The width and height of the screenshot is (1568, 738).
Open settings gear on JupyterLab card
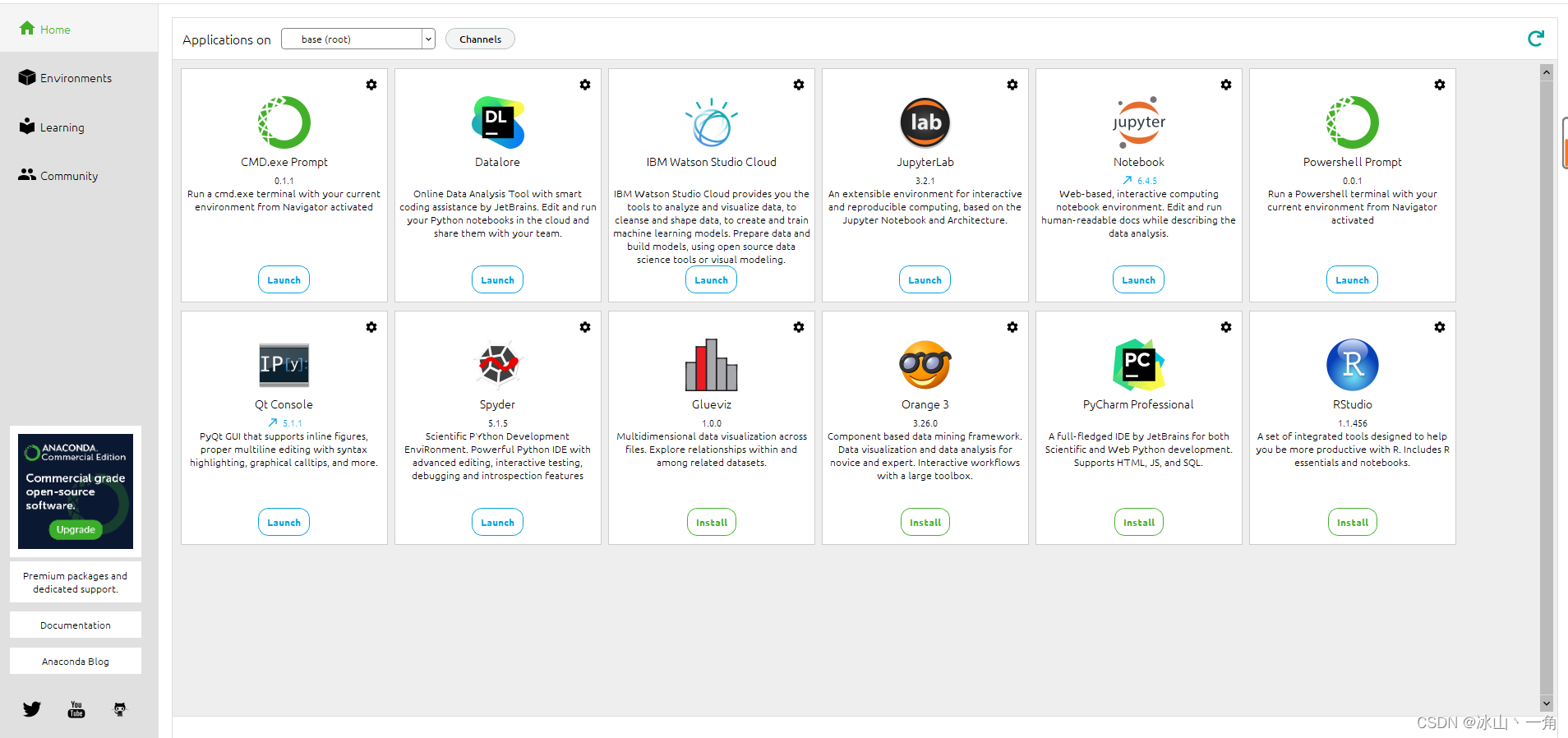1012,85
